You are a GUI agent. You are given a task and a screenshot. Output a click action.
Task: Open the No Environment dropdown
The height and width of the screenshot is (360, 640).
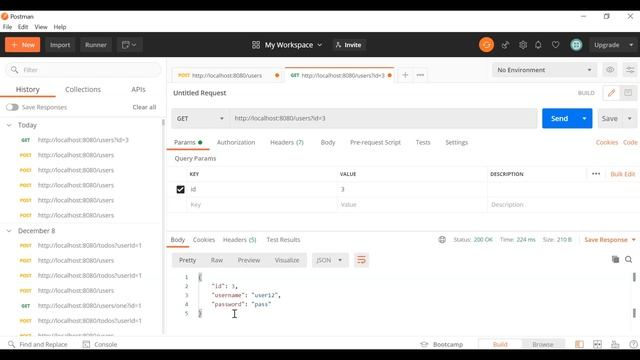[x=544, y=70]
